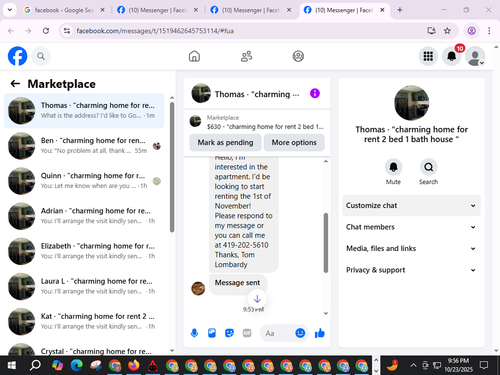
Task: Open the taskbar clock and date
Action: pos(458,365)
